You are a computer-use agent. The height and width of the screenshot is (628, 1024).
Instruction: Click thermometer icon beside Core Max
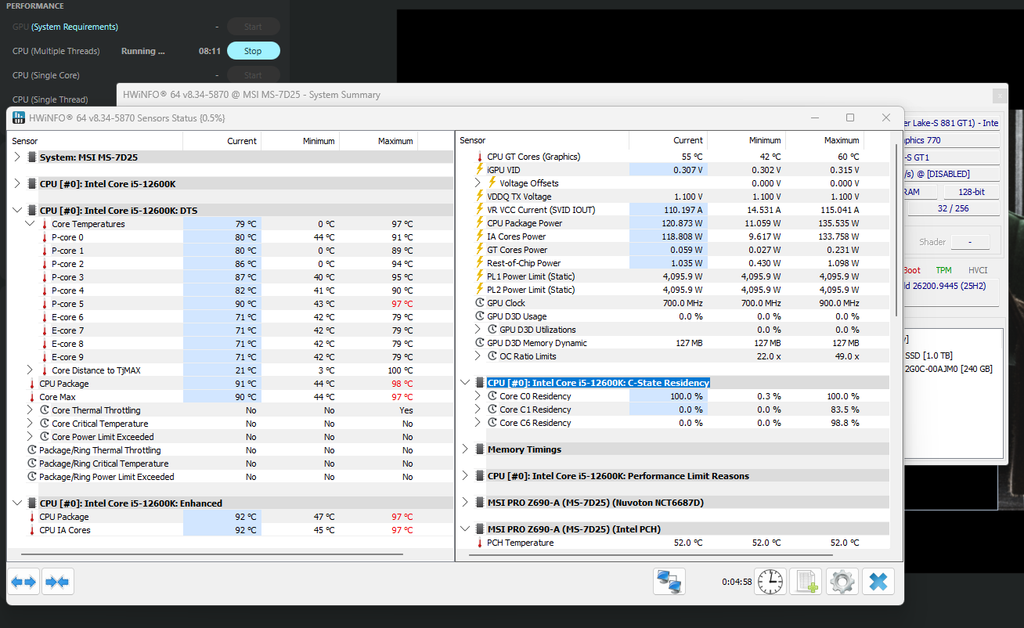click(x=31, y=397)
